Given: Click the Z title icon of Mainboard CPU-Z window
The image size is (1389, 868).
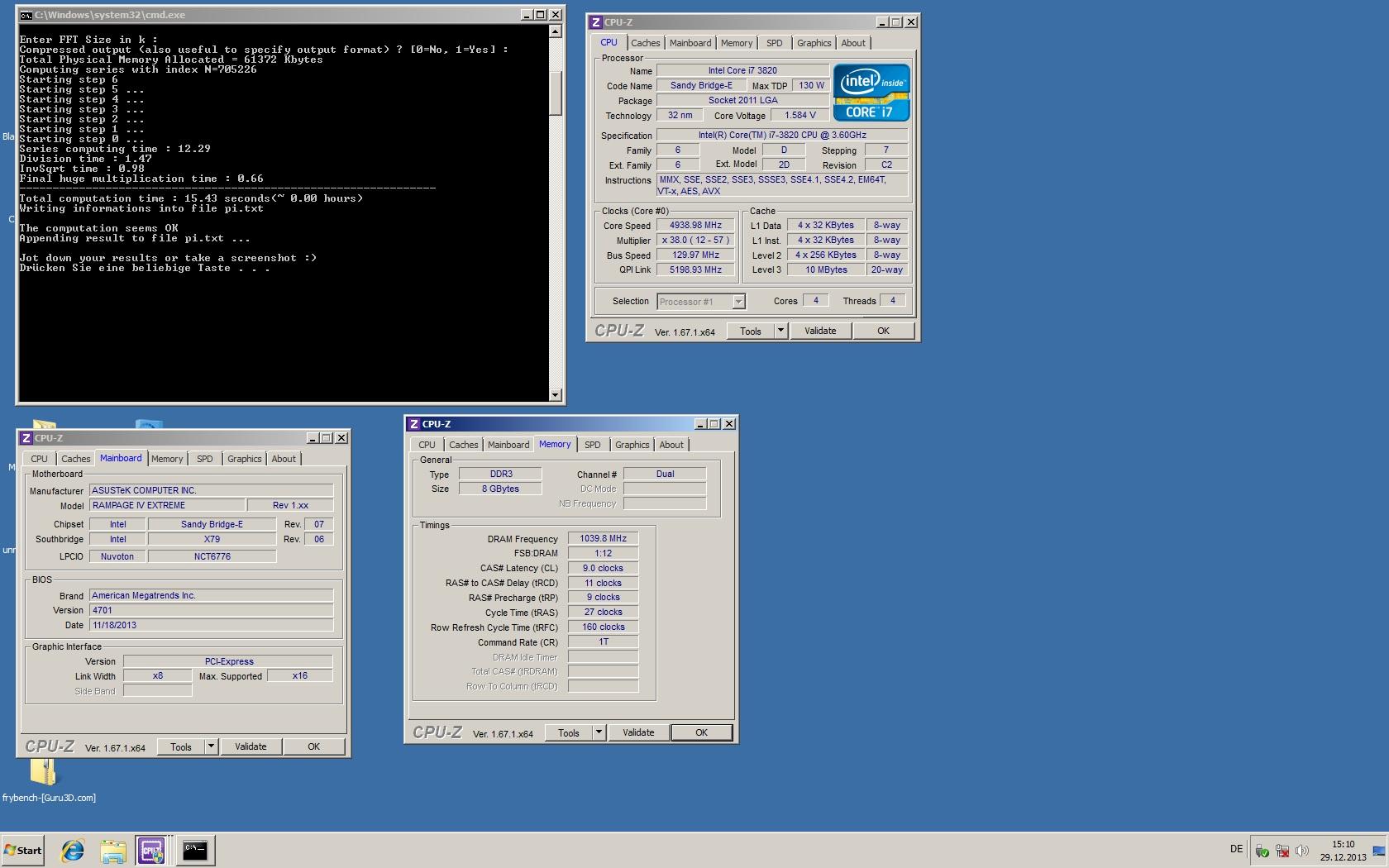Looking at the screenshot, I should (x=26, y=438).
